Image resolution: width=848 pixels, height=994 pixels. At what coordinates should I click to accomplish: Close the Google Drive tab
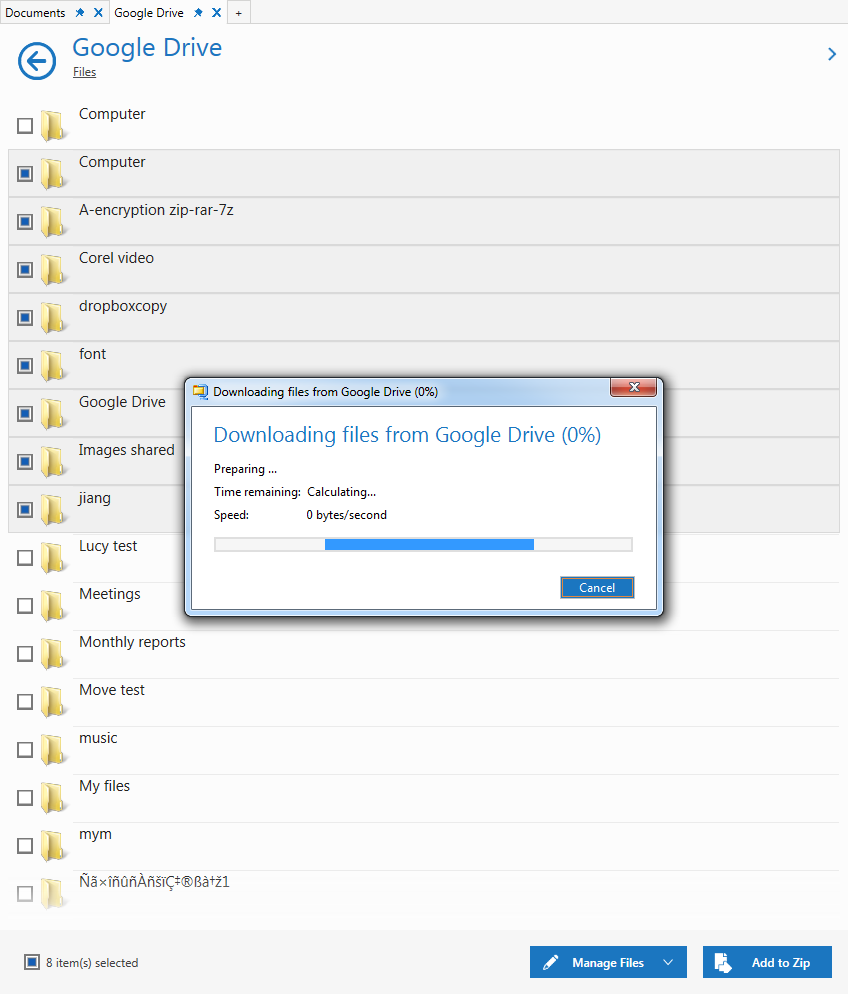(x=217, y=13)
